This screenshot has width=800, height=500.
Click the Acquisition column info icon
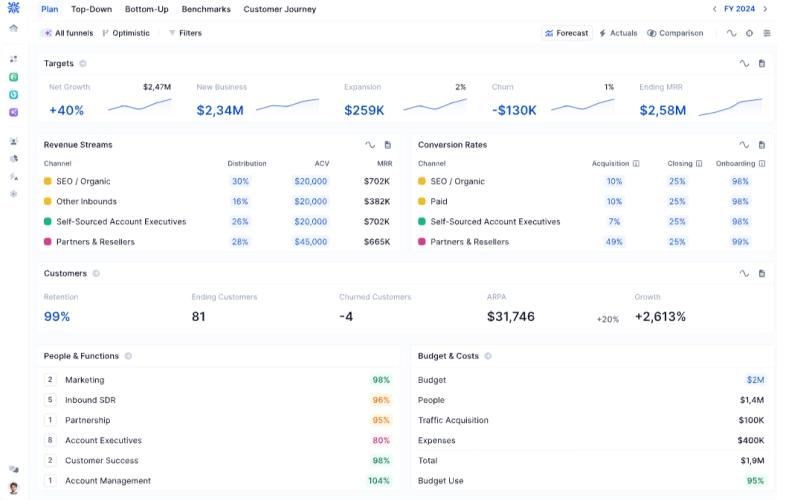636,164
